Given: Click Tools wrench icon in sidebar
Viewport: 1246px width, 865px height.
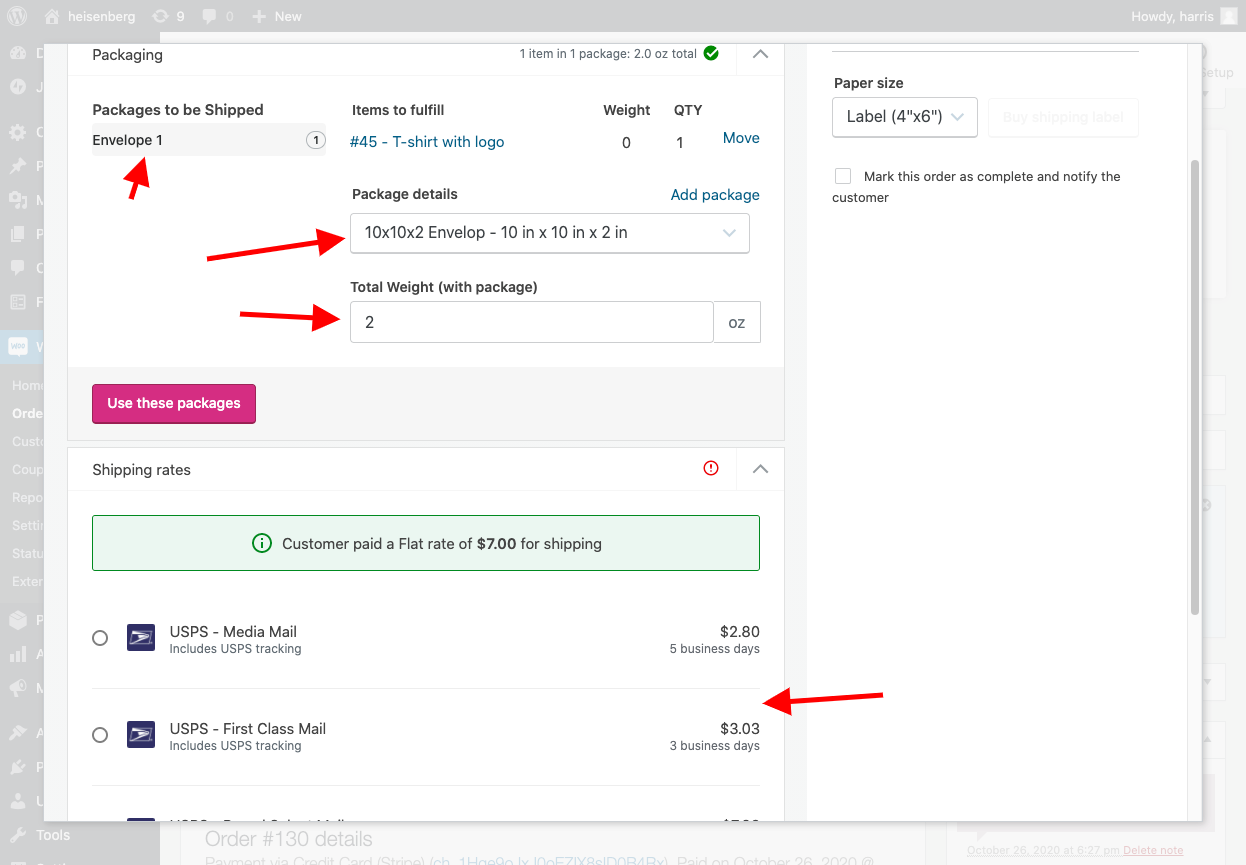Looking at the screenshot, I should pyautogui.click(x=18, y=835).
